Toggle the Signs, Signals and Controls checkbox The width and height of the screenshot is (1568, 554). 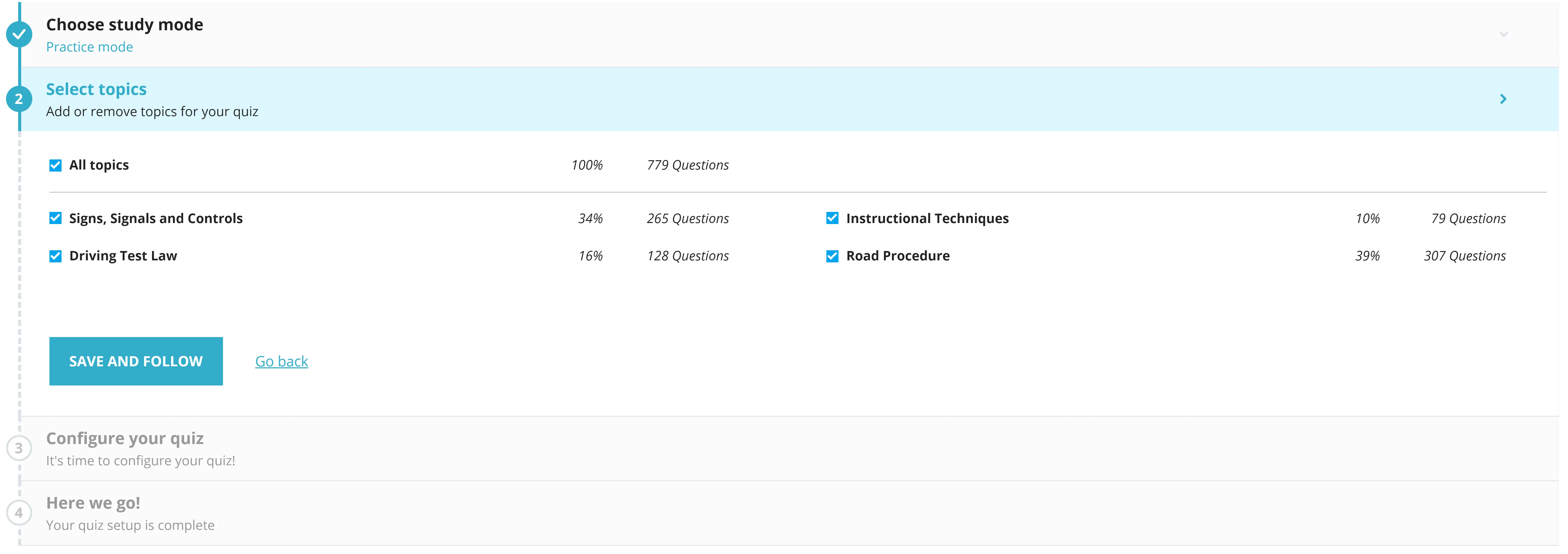(55, 218)
